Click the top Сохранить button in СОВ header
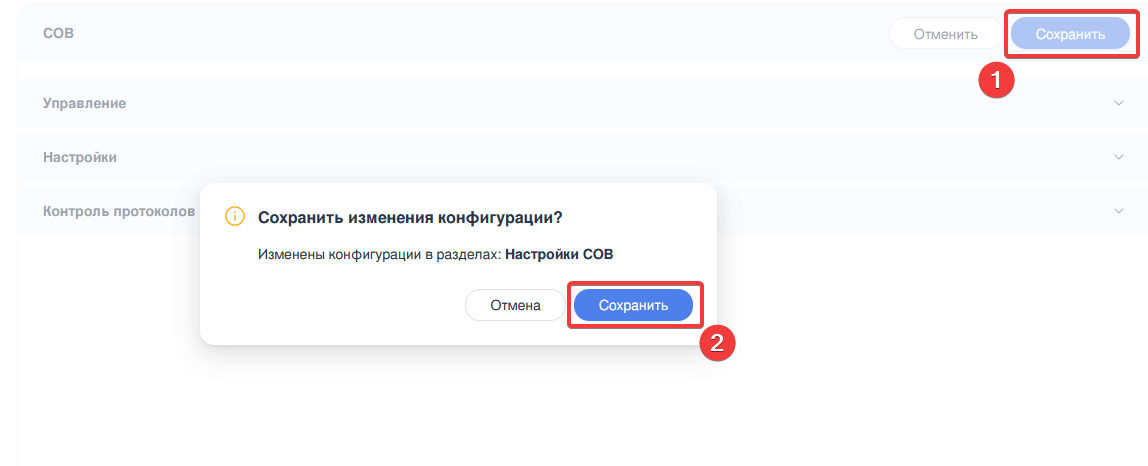The image size is (1148, 466). [1069, 34]
